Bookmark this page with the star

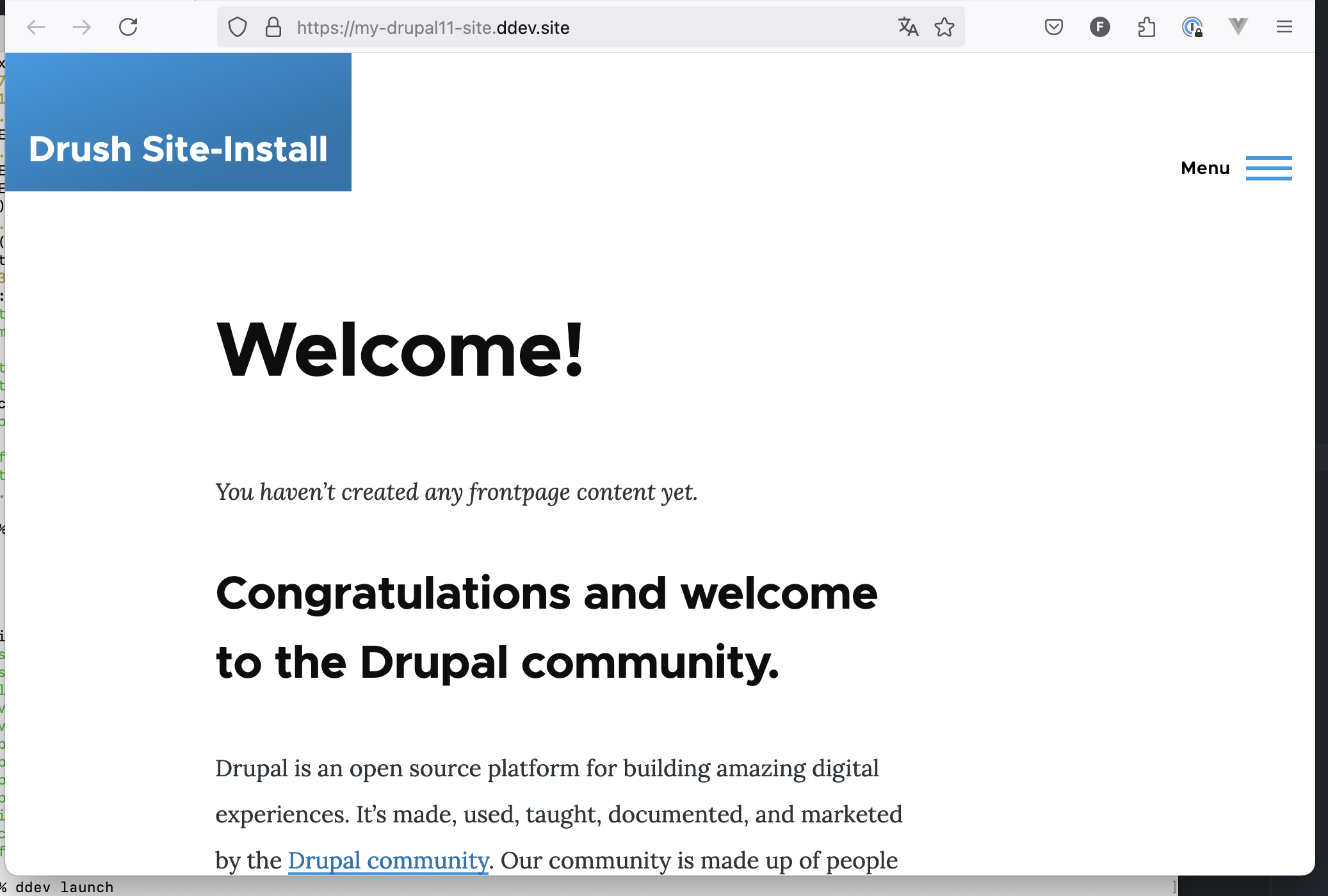tap(944, 28)
